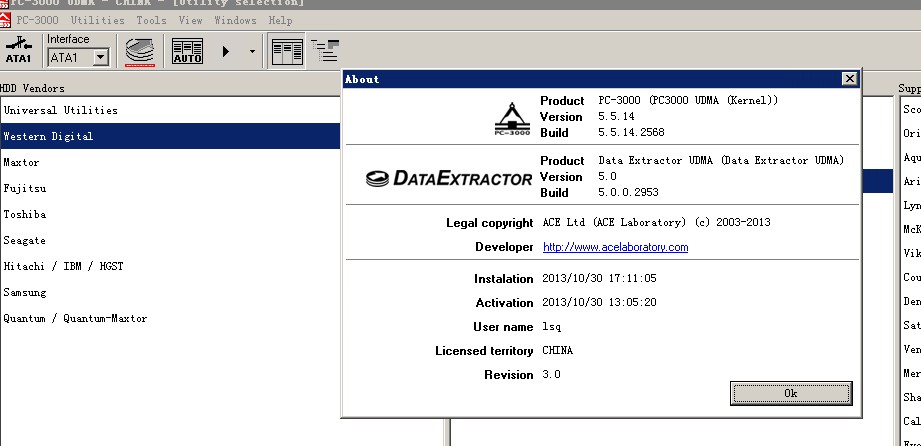The width and height of the screenshot is (921, 446).
Task: Click the PC-3000 logo in About dialog
Action: coord(512,119)
